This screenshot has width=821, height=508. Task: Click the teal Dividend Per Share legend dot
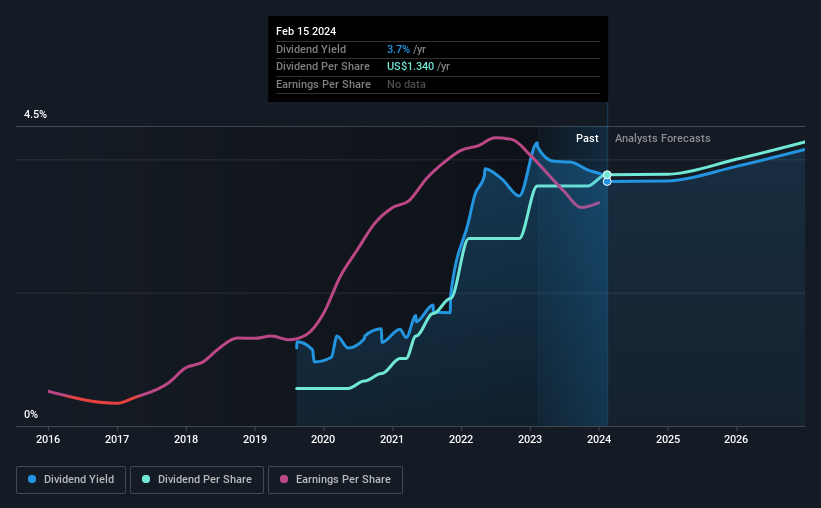pyautogui.click(x=146, y=479)
